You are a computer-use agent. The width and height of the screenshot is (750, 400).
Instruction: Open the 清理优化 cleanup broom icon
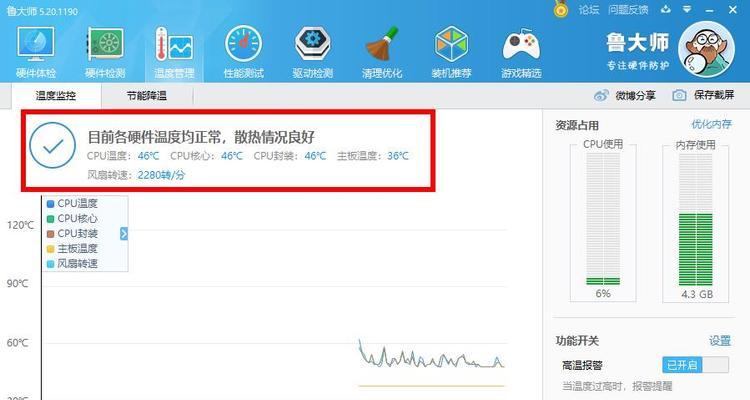pos(382,44)
